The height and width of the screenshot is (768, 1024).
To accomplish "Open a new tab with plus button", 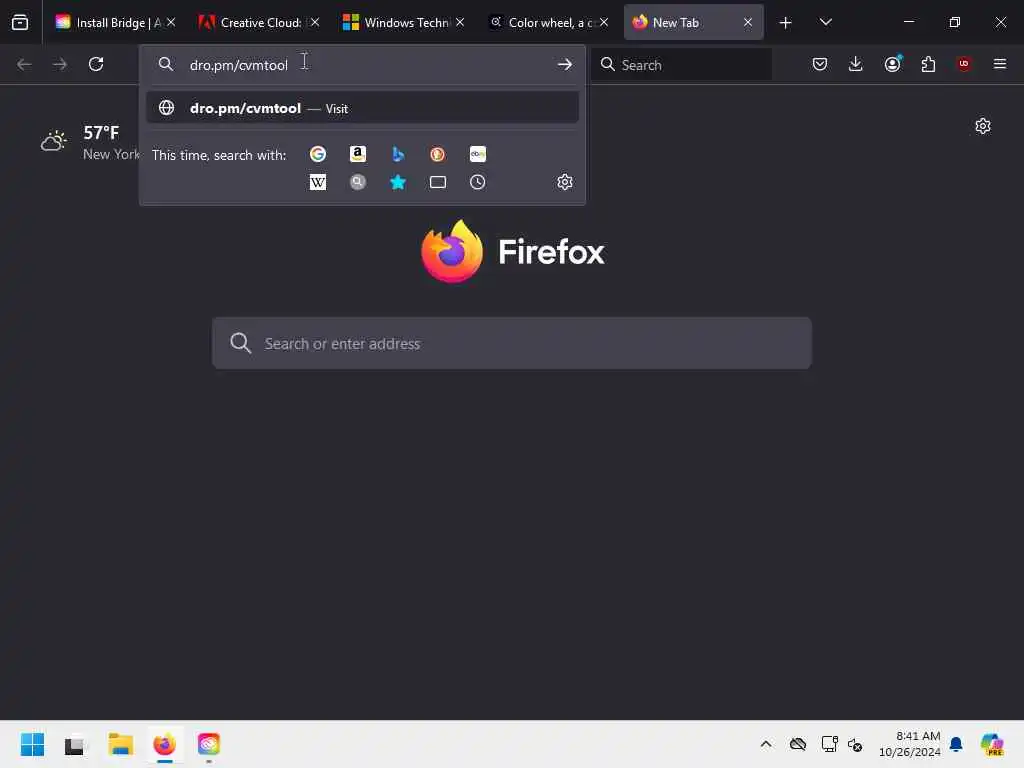I will tap(786, 23).
